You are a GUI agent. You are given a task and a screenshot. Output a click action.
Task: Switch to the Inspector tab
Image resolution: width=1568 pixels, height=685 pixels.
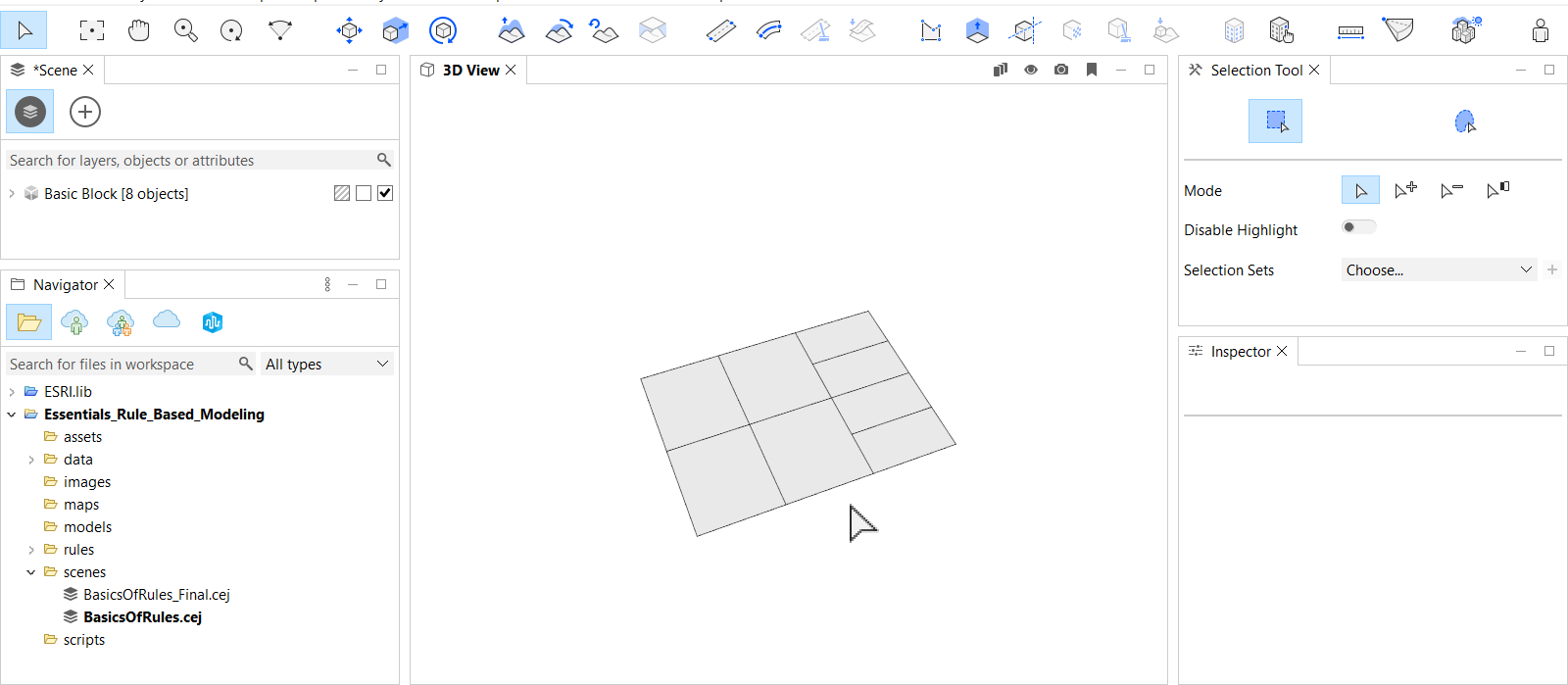click(1240, 352)
